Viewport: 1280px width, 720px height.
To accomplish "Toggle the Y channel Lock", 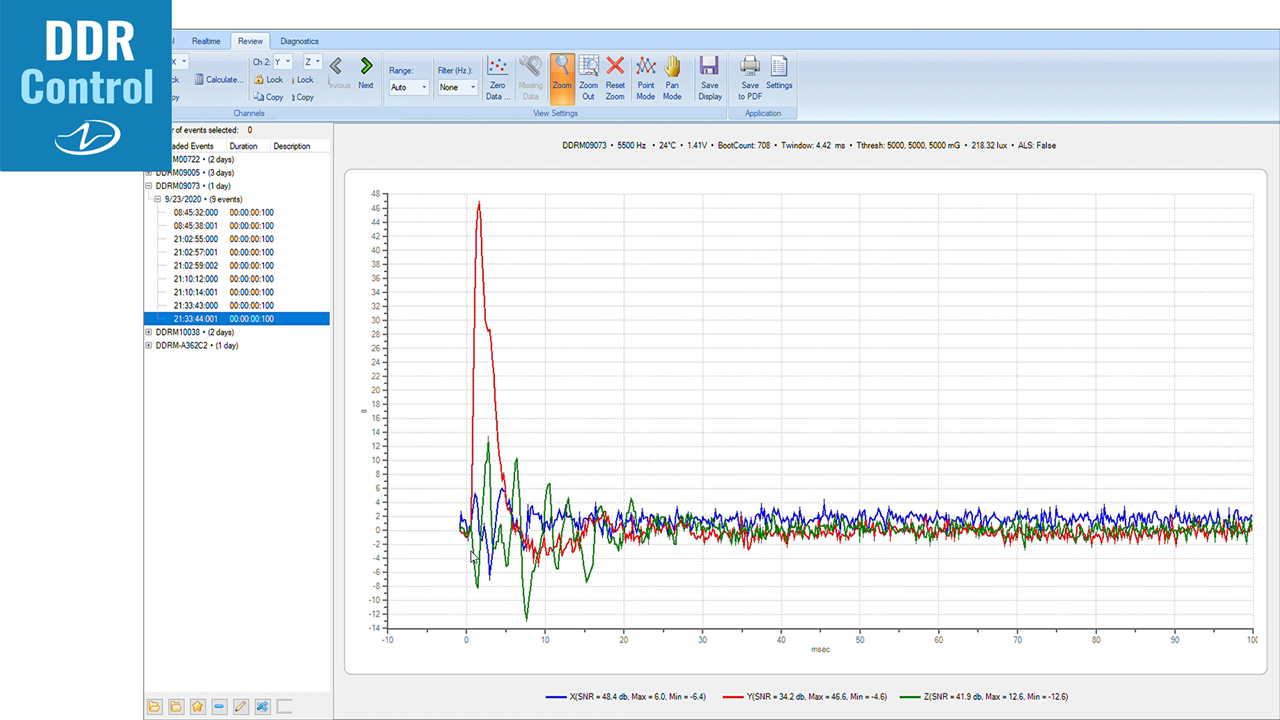I will (268, 80).
